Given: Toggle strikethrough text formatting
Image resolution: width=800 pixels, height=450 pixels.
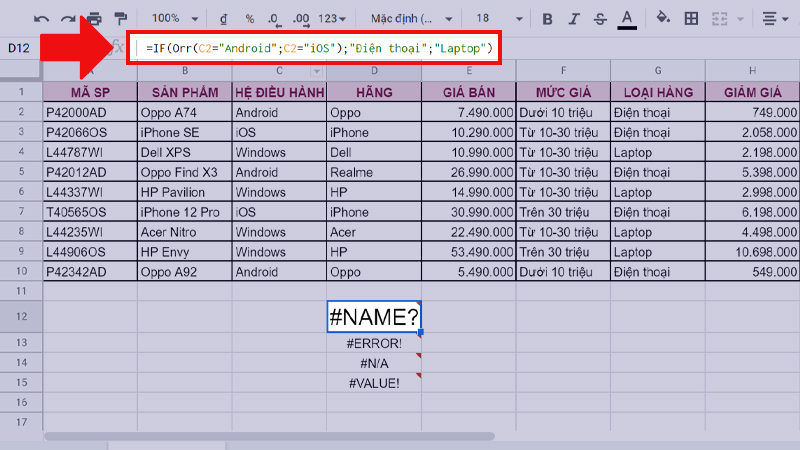Looking at the screenshot, I should [x=599, y=19].
